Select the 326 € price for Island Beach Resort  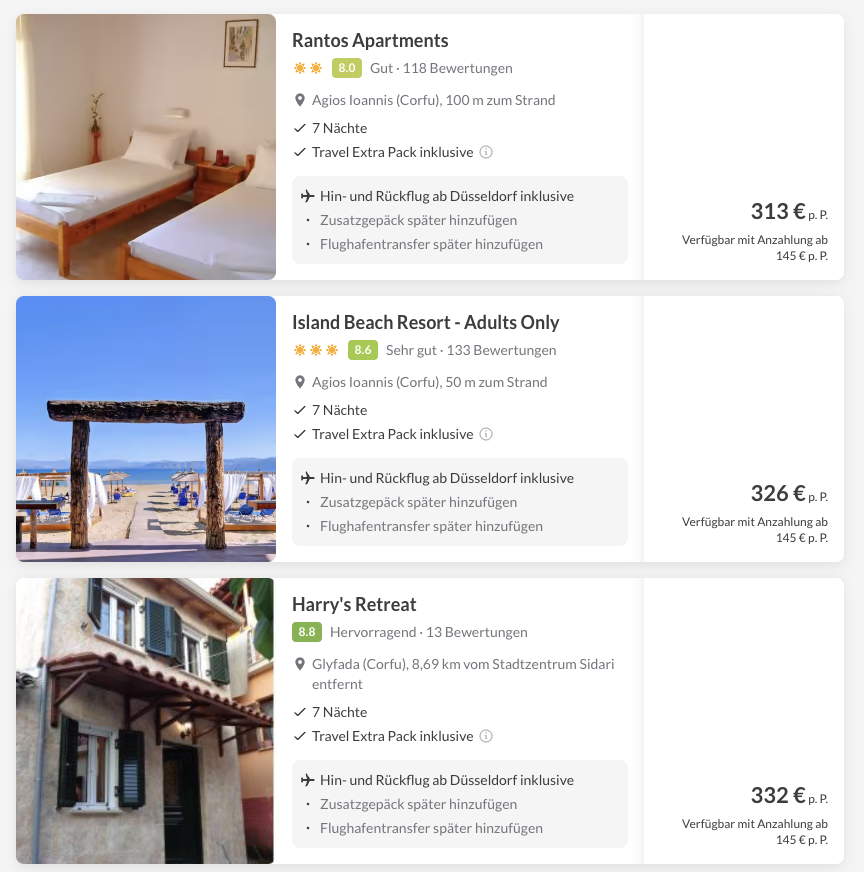[x=778, y=493]
